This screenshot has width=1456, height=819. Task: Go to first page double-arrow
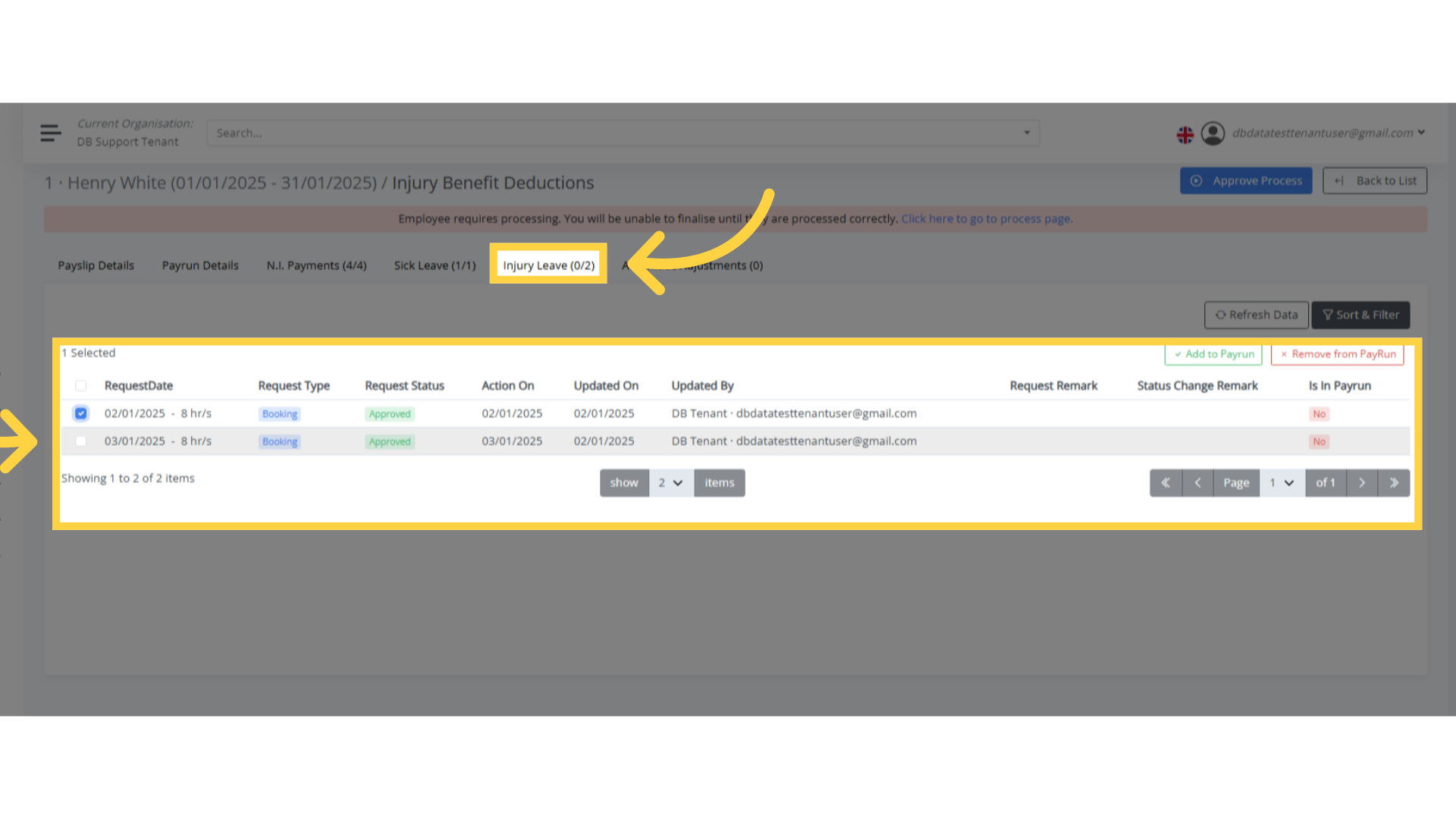pyautogui.click(x=1166, y=483)
